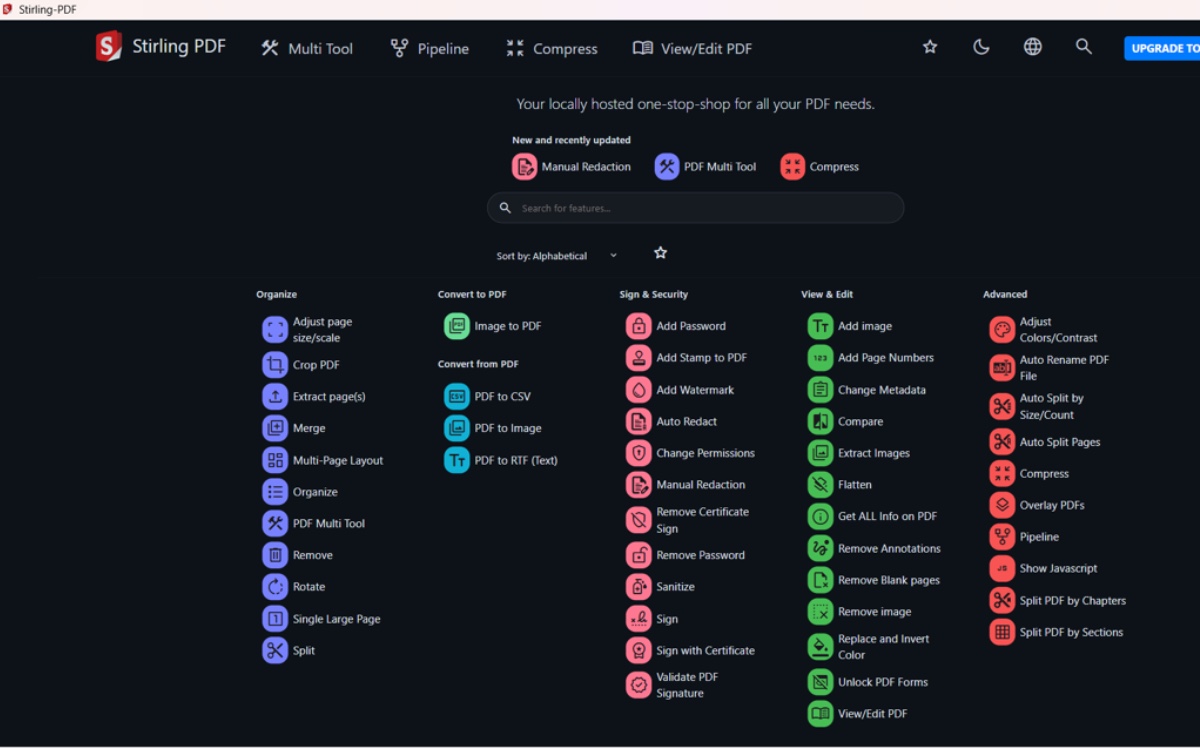Open the Multi Tool navbar item

point(307,48)
